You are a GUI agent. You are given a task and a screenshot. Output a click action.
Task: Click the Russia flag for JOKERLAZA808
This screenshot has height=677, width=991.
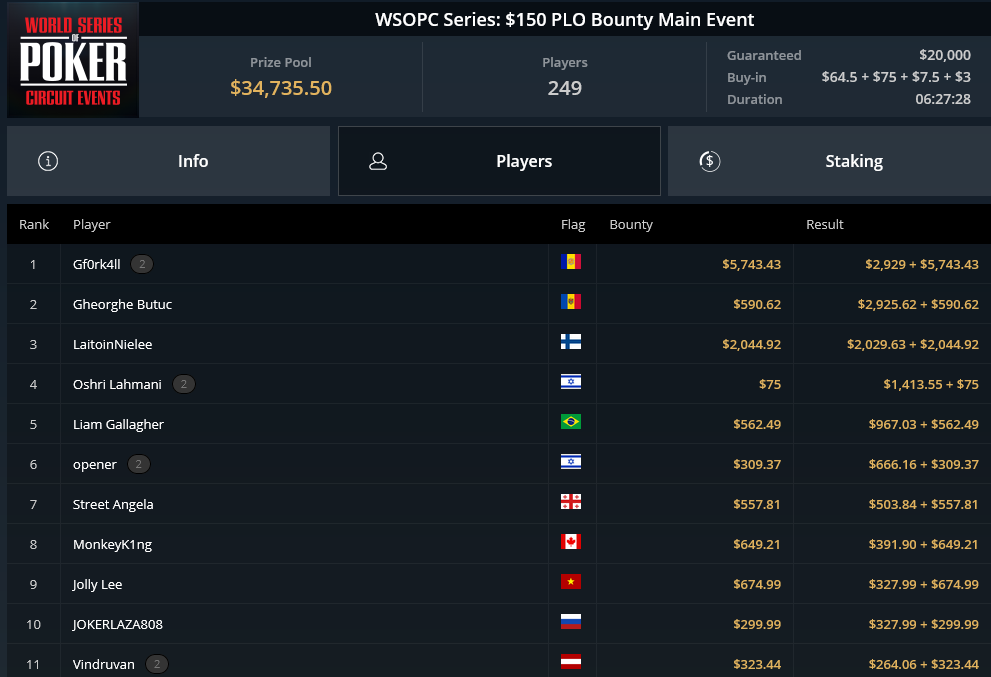[571, 622]
